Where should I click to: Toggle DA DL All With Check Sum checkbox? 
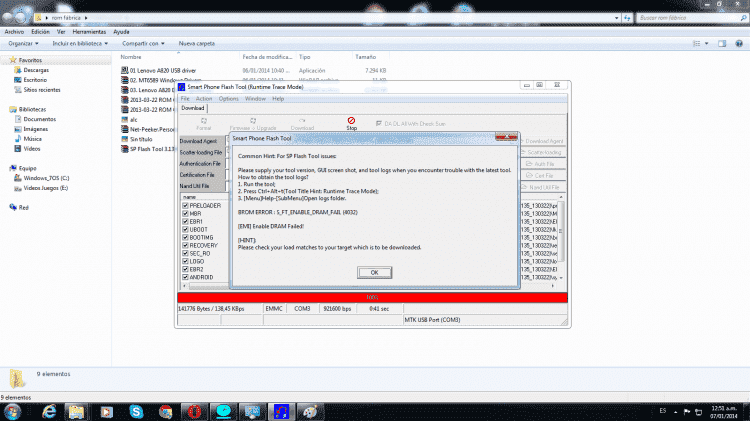point(379,123)
